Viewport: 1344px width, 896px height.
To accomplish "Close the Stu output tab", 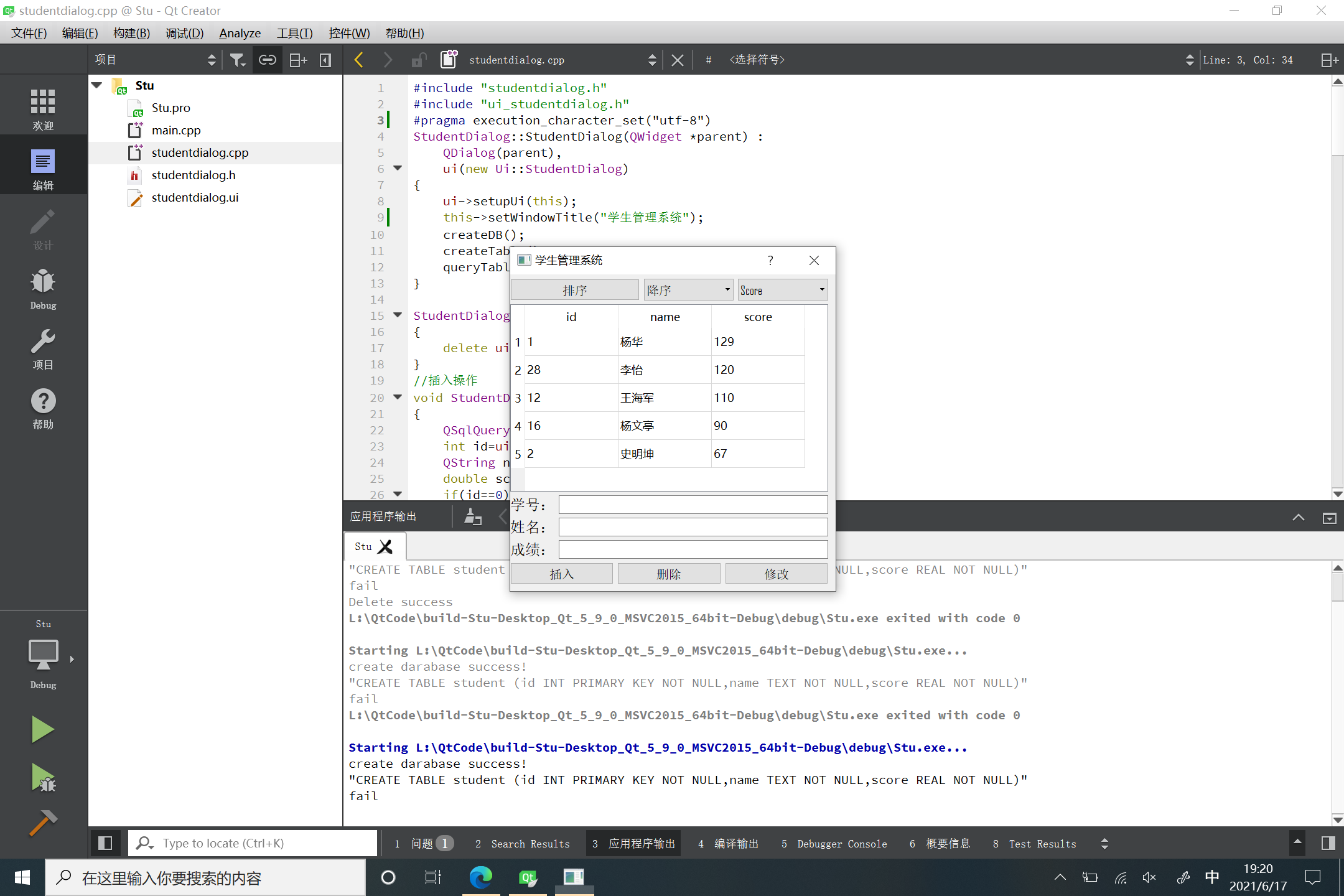I will point(386,546).
